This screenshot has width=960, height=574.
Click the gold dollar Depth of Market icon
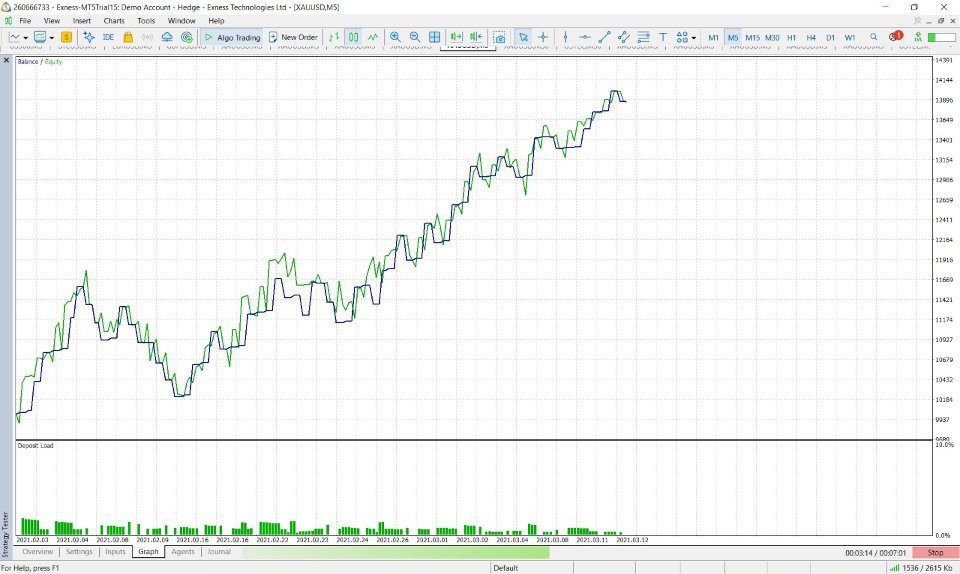(66, 37)
